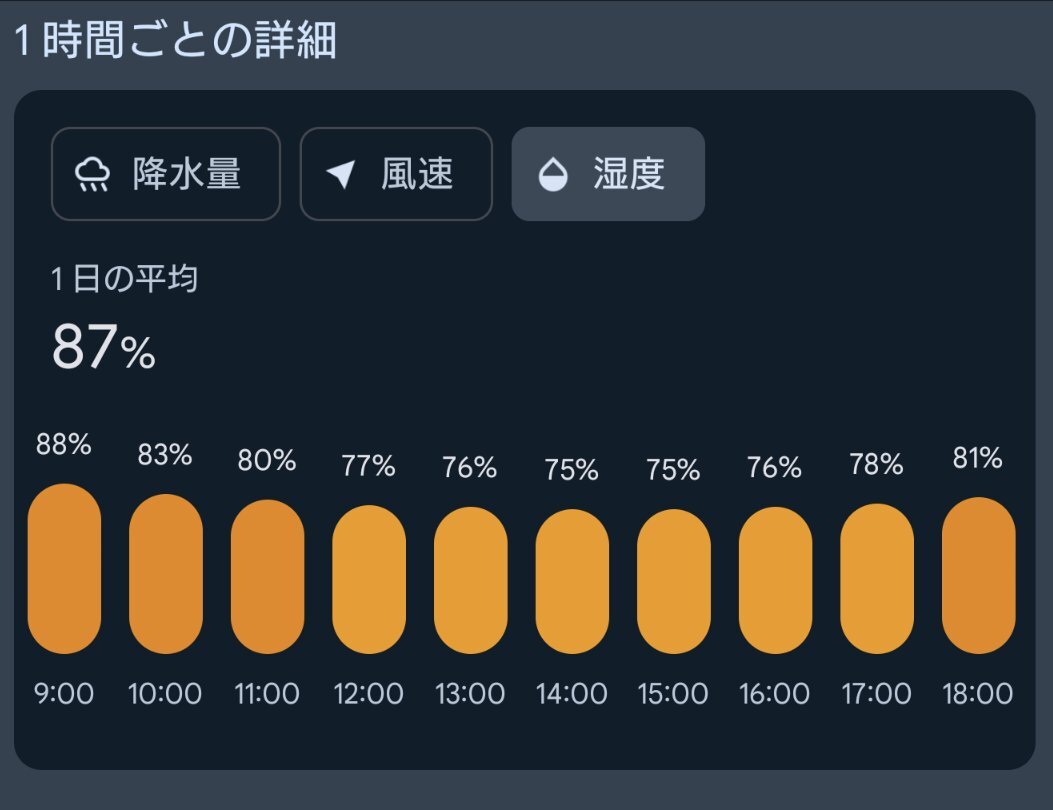Select the 9:00 humidity bar showing 88%
The height and width of the screenshot is (810, 1053).
tap(64, 568)
